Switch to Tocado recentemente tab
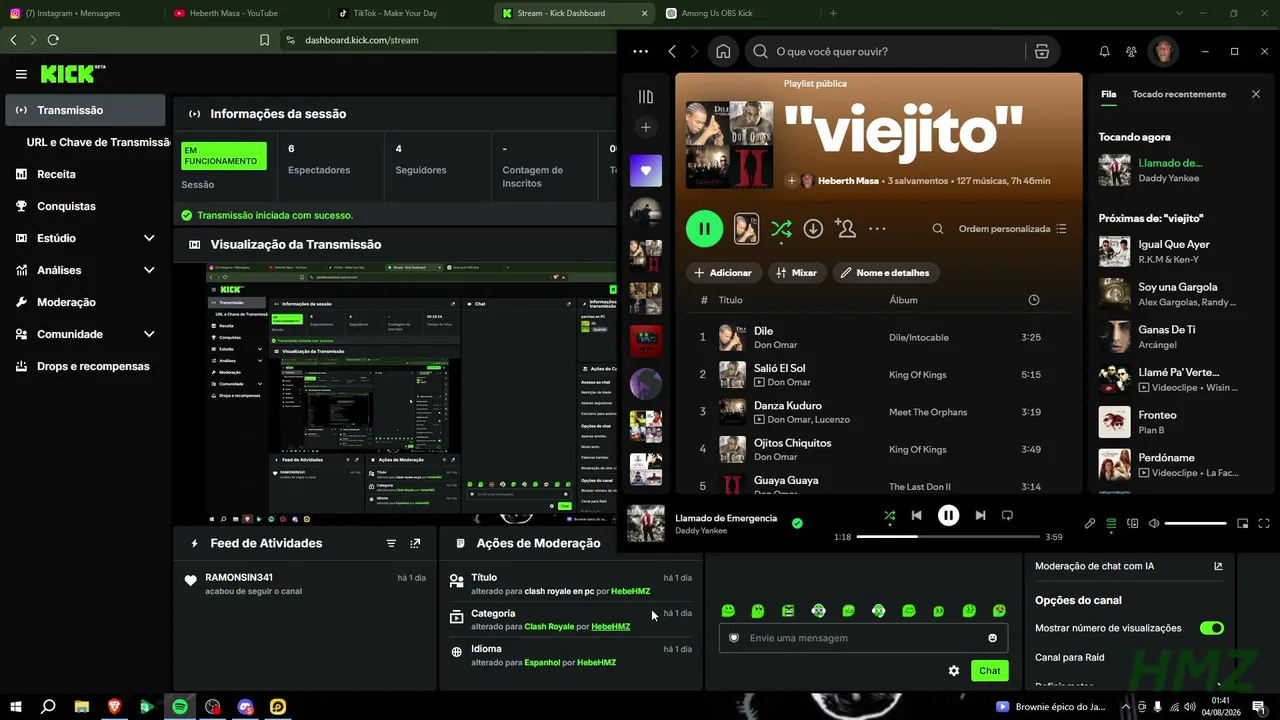The width and height of the screenshot is (1280, 720). [x=1179, y=94]
